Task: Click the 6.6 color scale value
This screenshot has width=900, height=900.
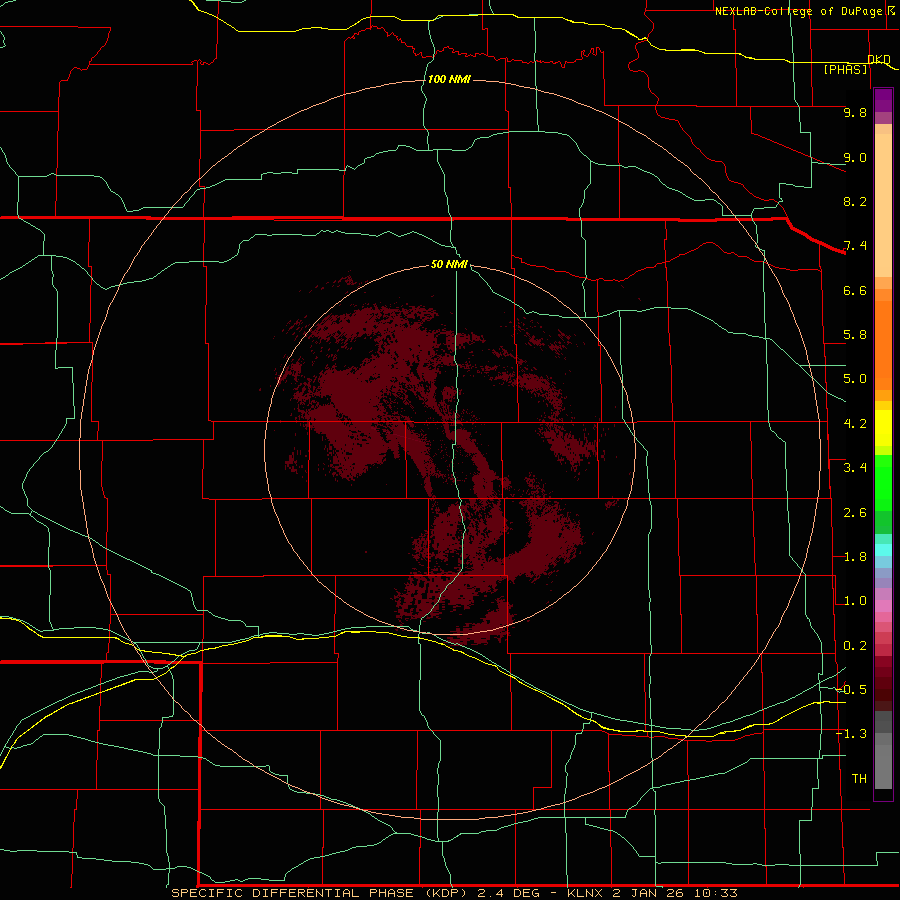Action: pyautogui.click(x=855, y=290)
